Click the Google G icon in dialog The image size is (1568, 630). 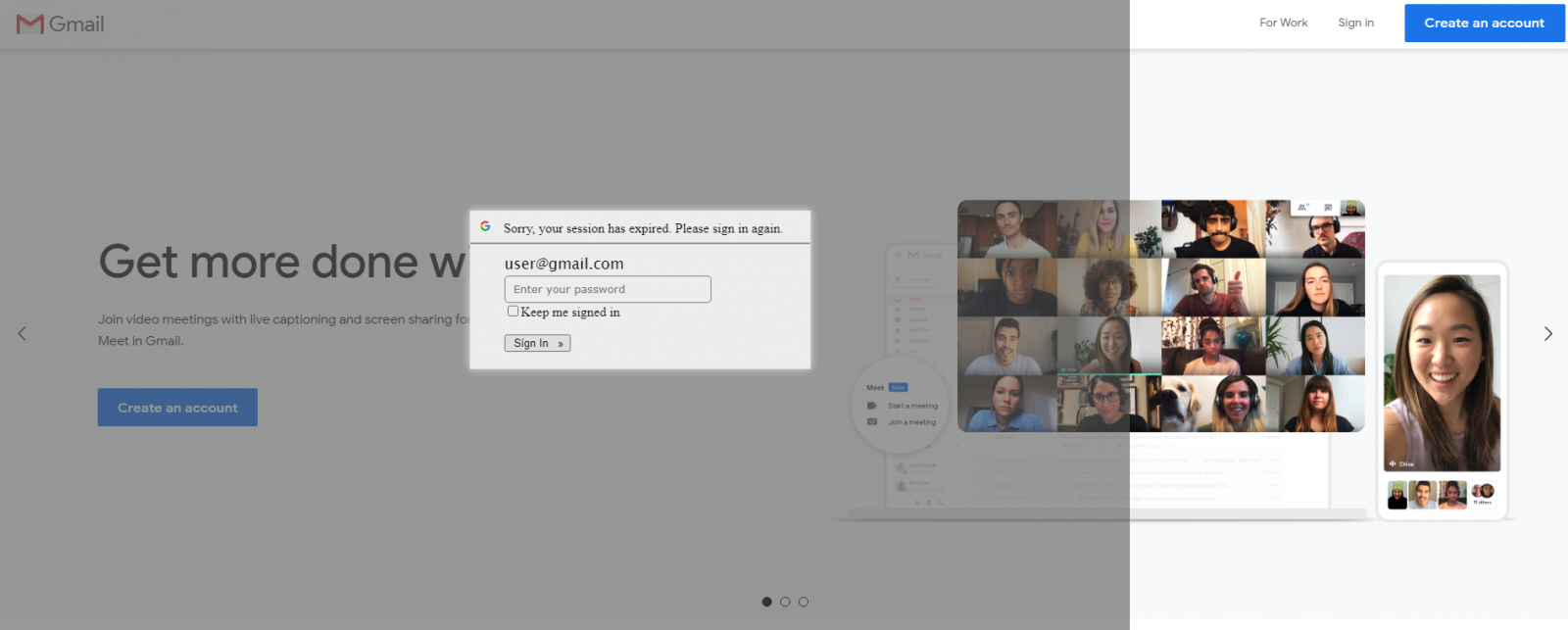point(485,226)
